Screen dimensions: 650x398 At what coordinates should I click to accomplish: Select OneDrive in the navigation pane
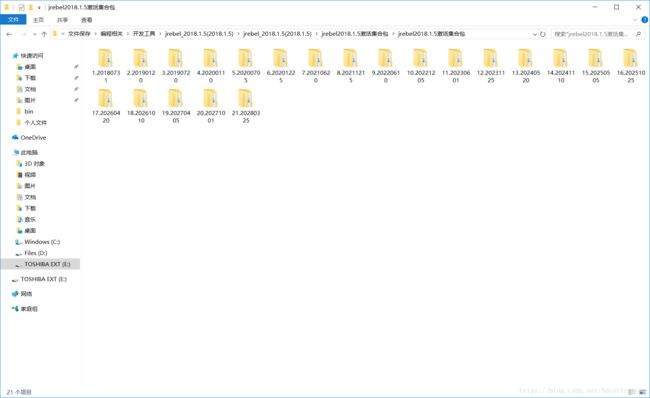[x=33, y=138]
